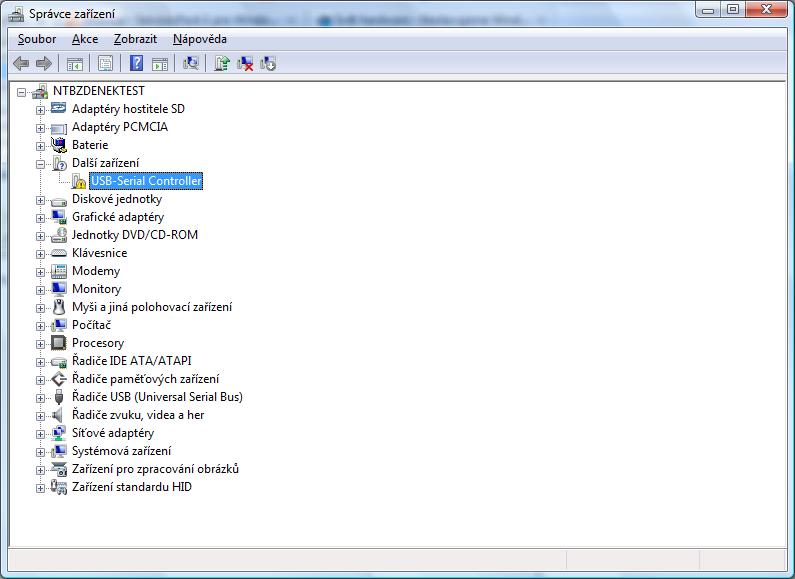Click the last toolbar icon with down arrow
This screenshot has height=579, width=795.
pos(268,63)
